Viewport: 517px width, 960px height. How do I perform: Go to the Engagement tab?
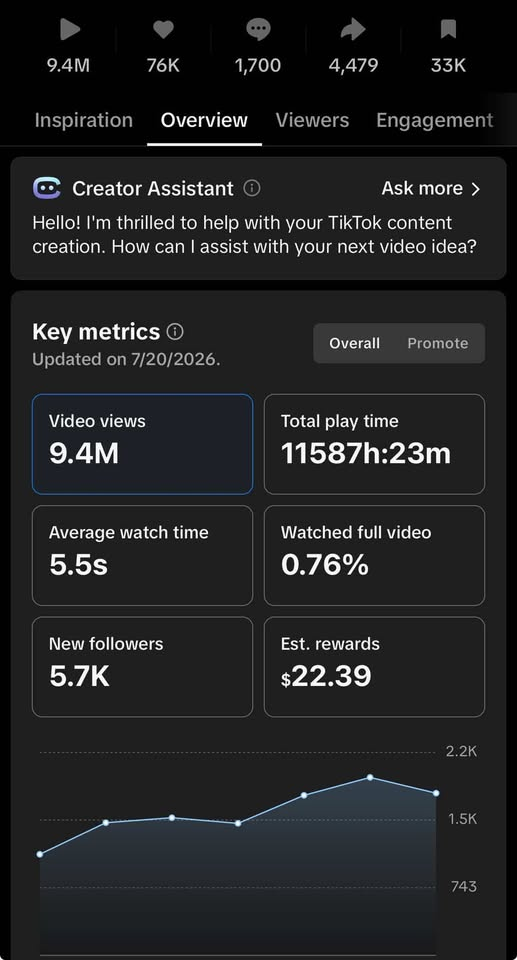tap(434, 120)
